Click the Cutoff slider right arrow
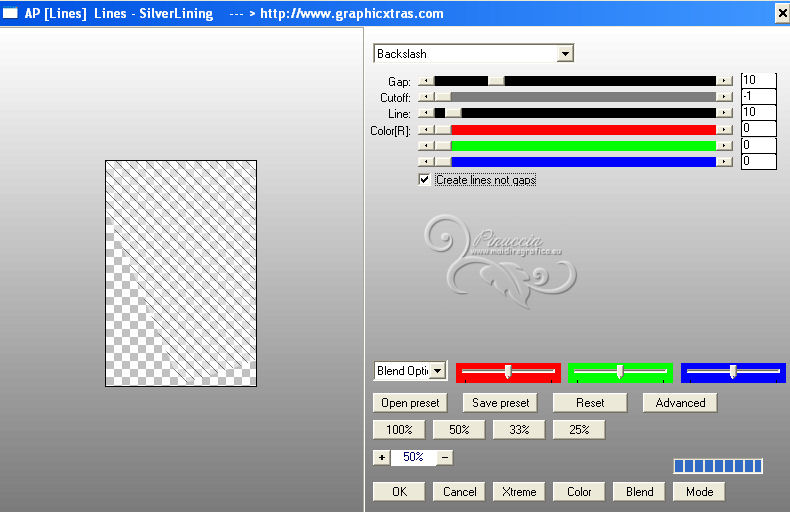This screenshot has height=512, width=790. pyautogui.click(x=725, y=97)
